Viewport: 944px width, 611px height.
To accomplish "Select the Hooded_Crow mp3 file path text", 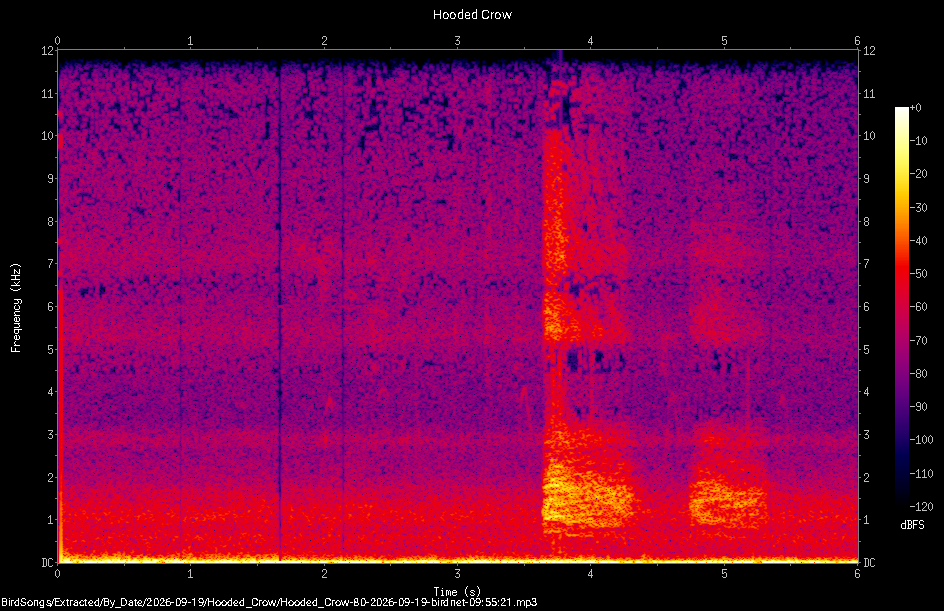I will (269, 602).
